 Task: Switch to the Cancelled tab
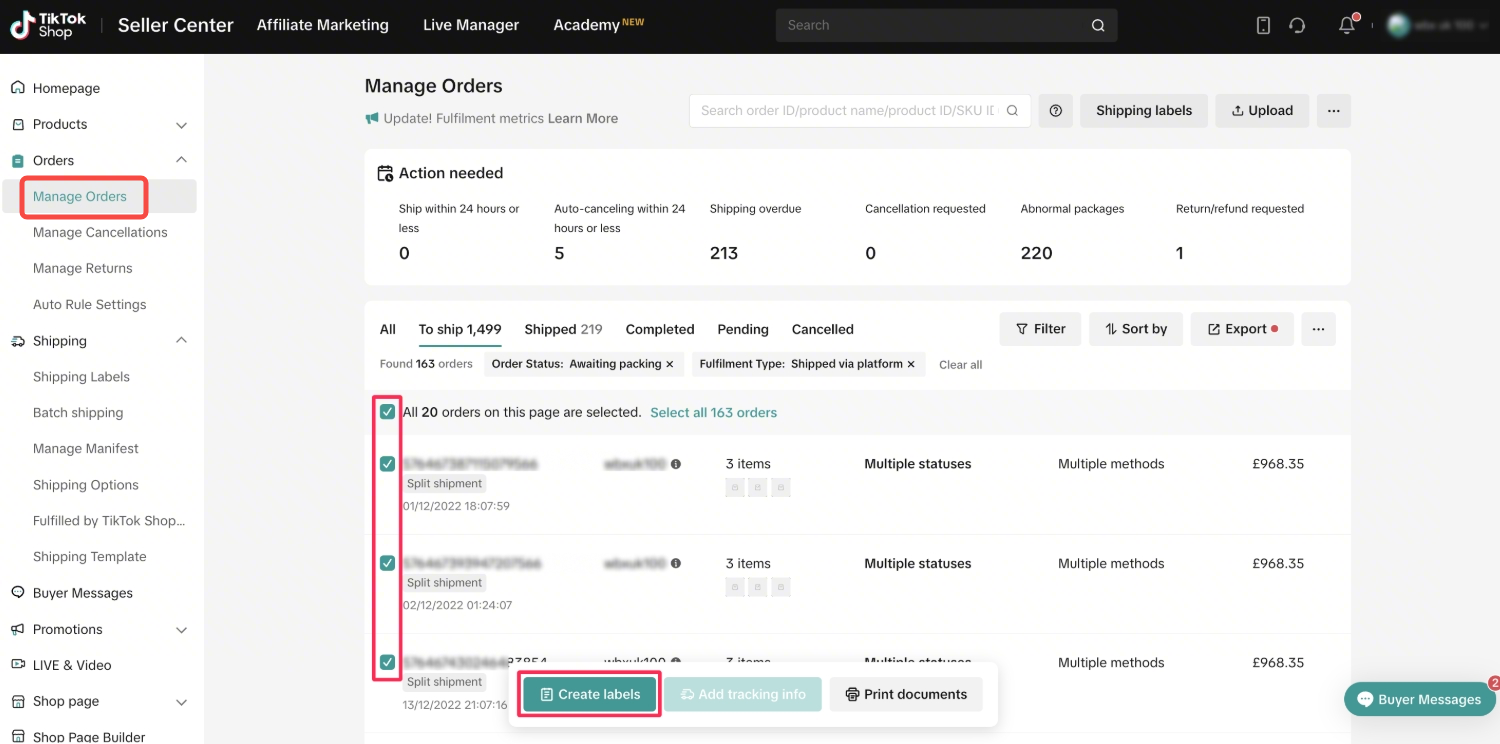point(823,329)
